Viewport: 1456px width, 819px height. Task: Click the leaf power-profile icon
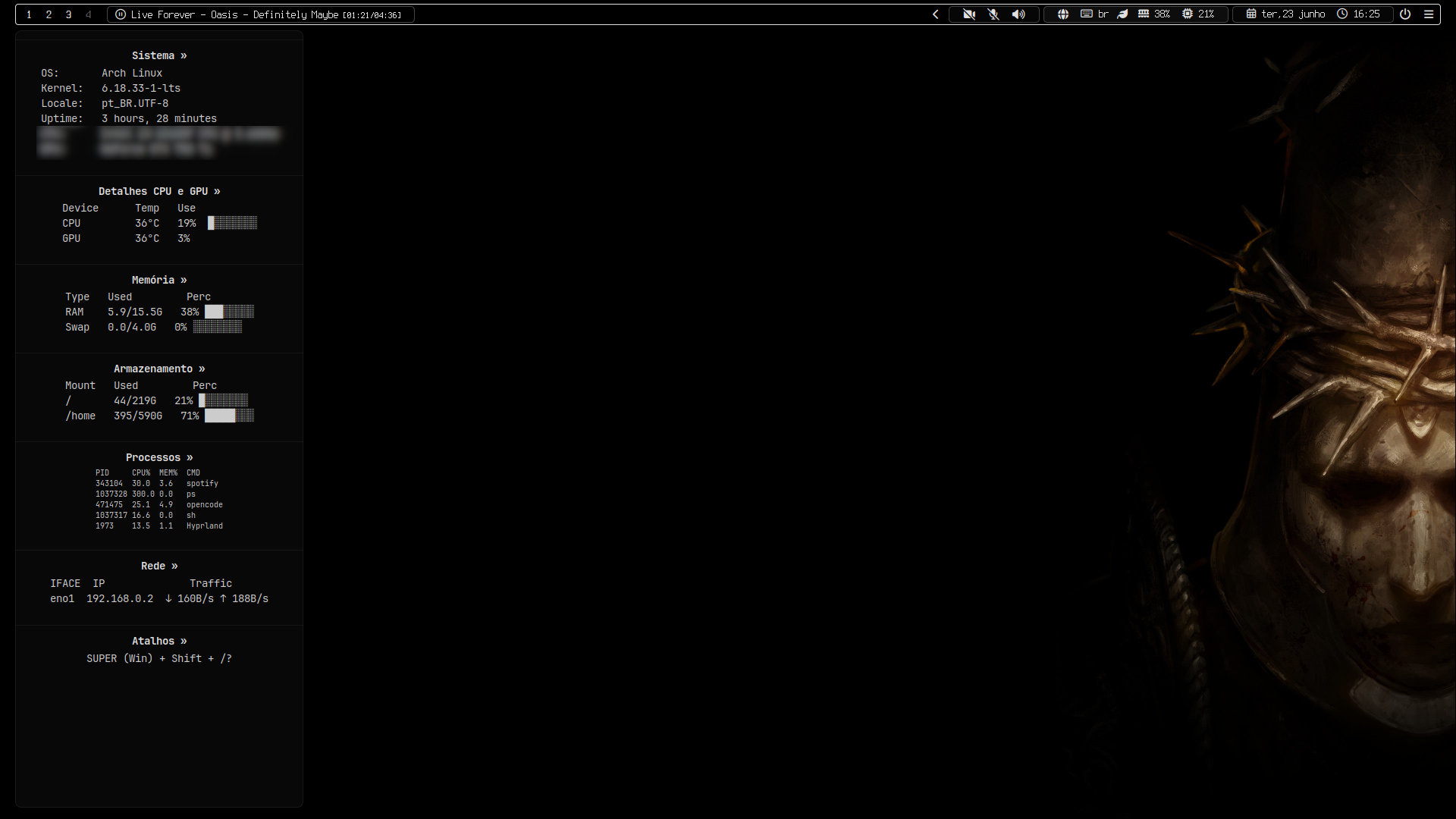[x=1123, y=14]
